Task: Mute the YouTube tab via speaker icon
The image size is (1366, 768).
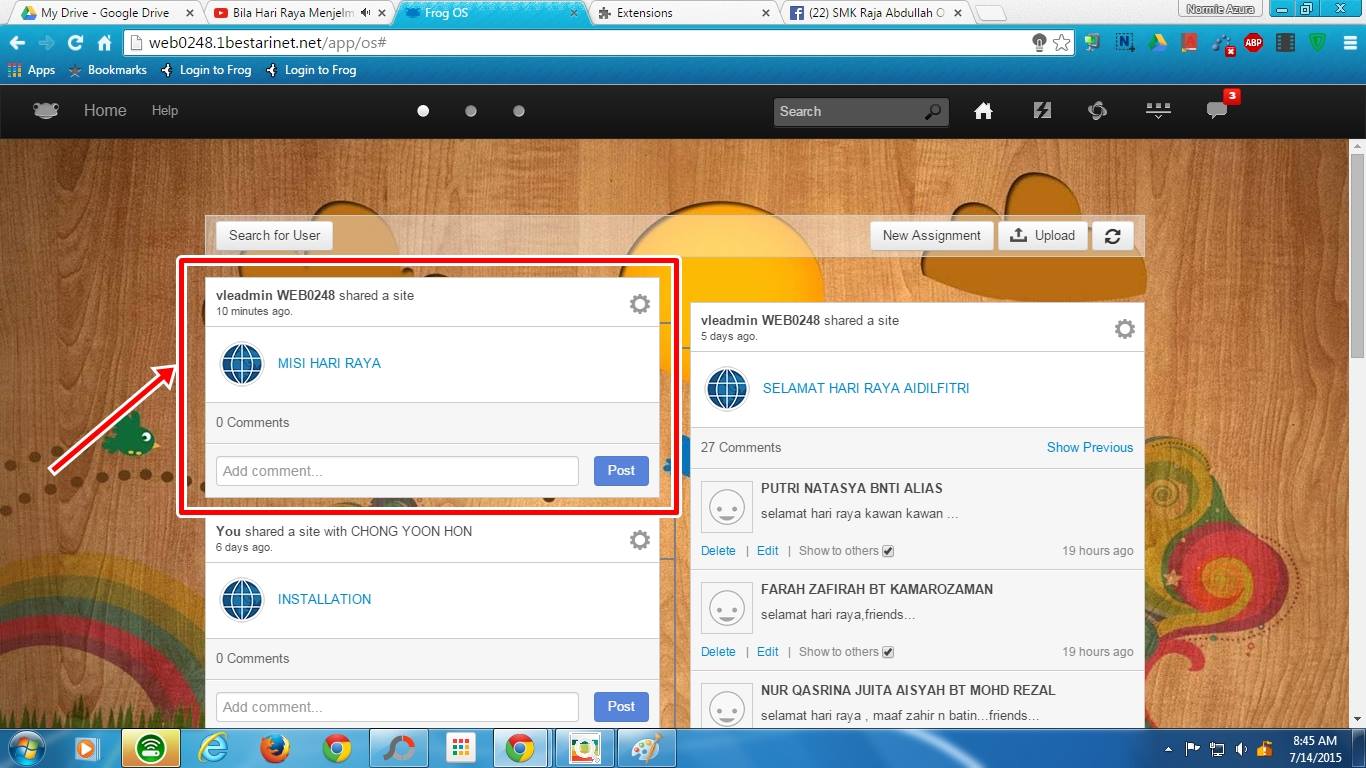Action: 365,13
